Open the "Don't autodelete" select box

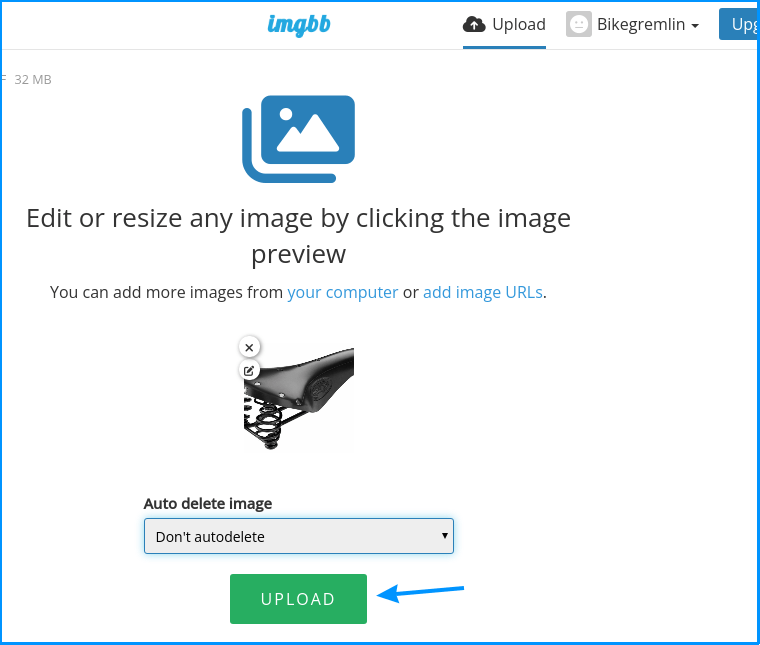click(x=299, y=536)
